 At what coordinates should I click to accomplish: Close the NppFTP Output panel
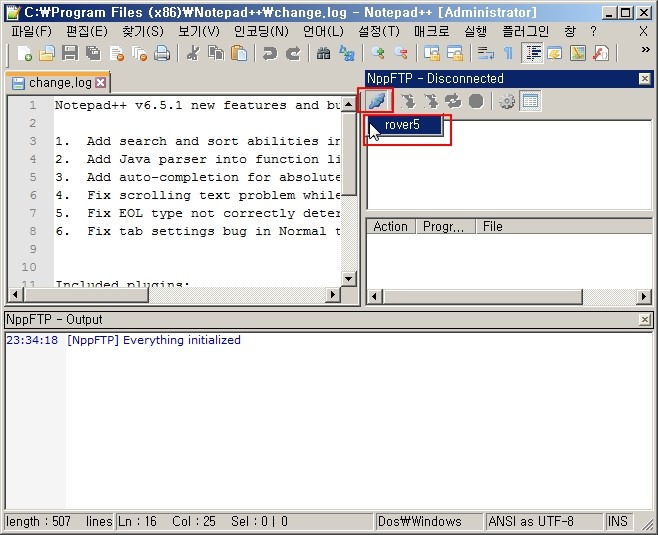pos(645,320)
